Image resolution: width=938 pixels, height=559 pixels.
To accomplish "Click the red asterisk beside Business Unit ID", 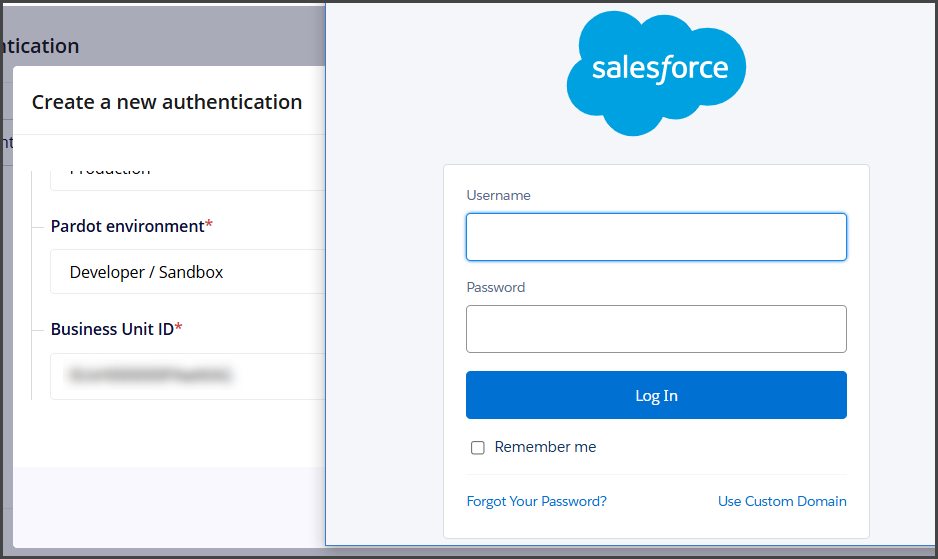I will (x=179, y=329).
